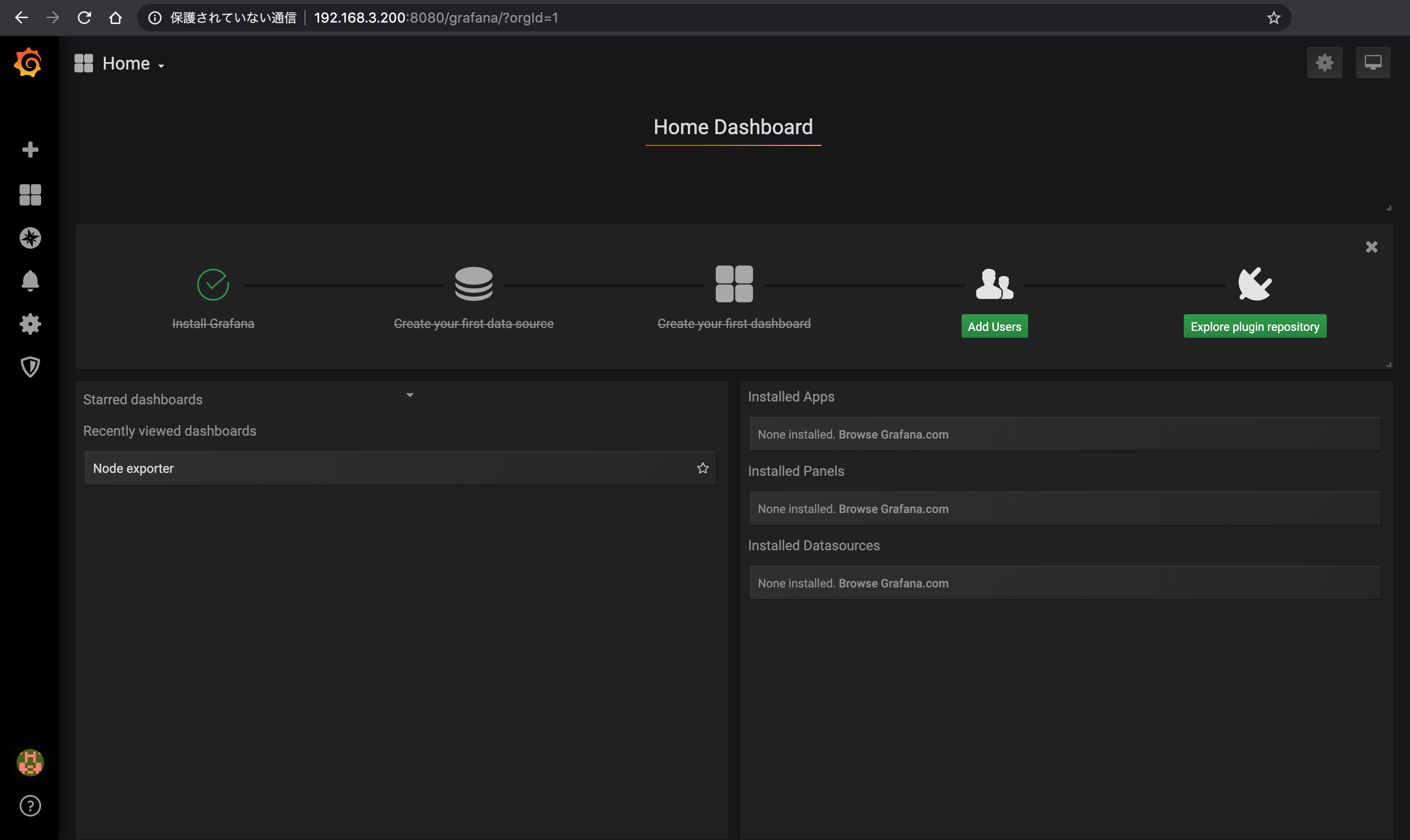Click the site info not-secure icon
This screenshot has height=840, width=1410.
pyautogui.click(x=155, y=18)
